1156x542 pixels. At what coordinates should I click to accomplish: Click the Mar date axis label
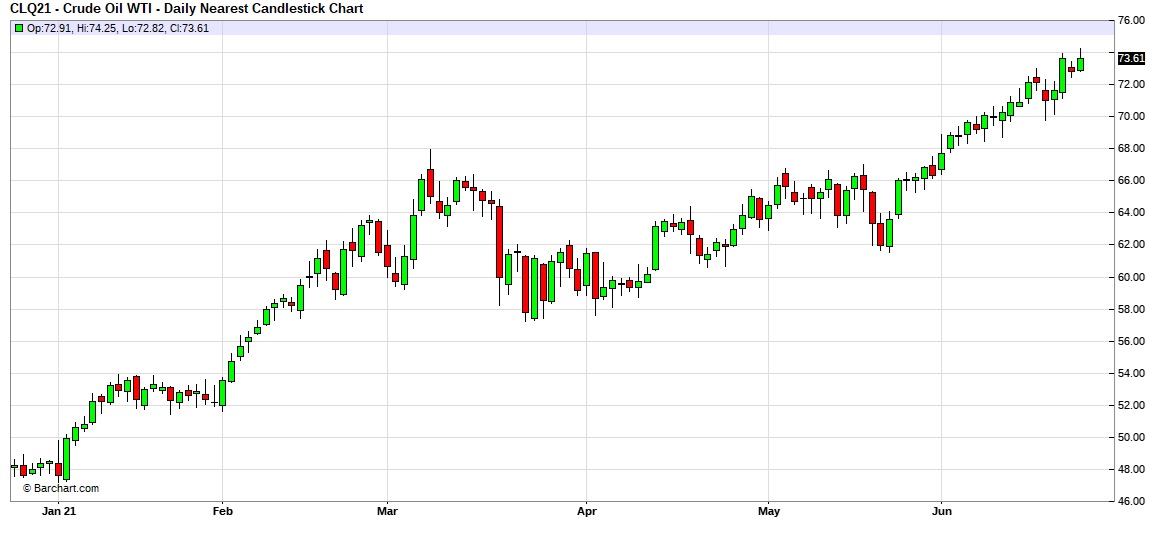pyautogui.click(x=387, y=511)
